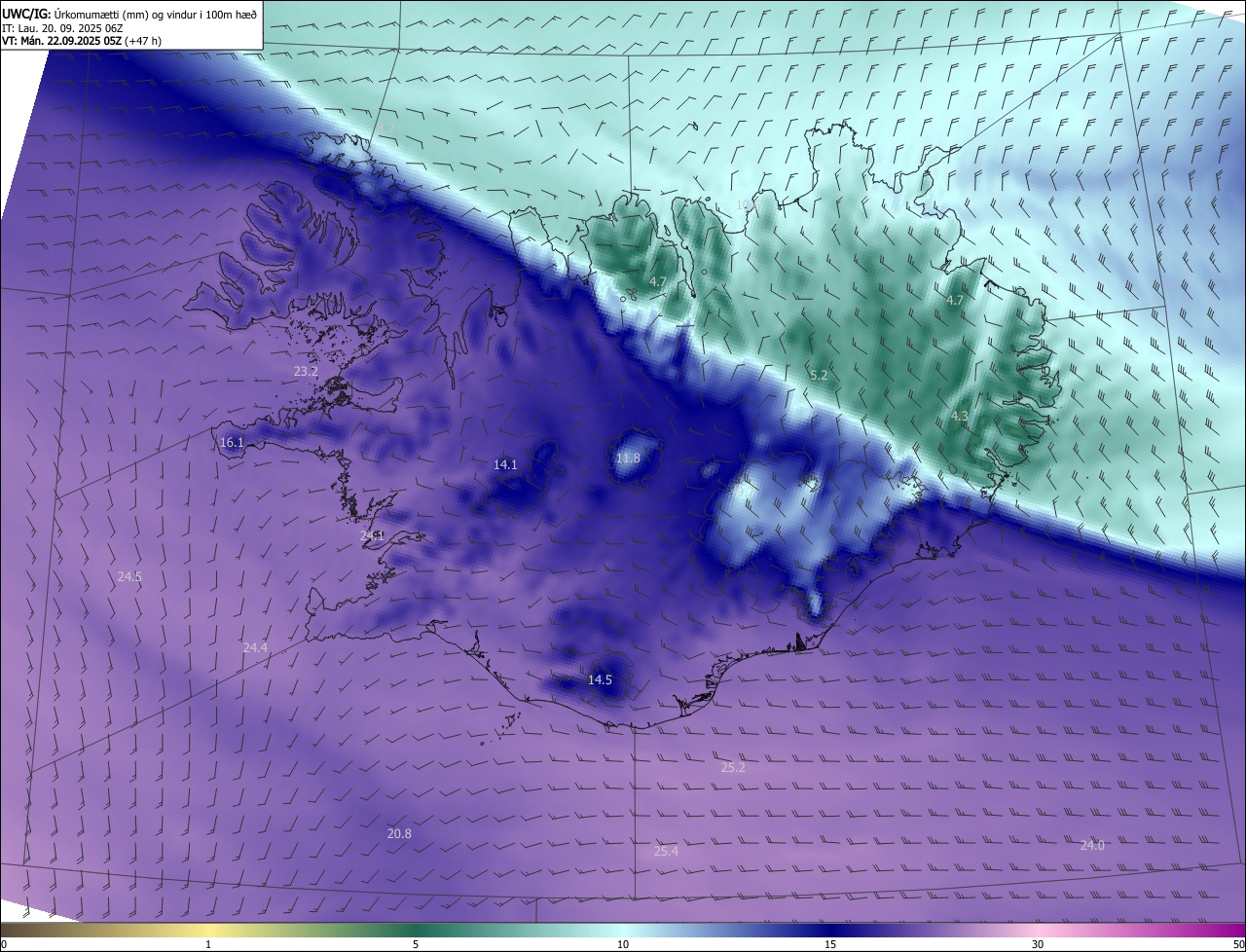Click the 25.2 value label
This screenshot has width=1246, height=952.
pos(733,767)
